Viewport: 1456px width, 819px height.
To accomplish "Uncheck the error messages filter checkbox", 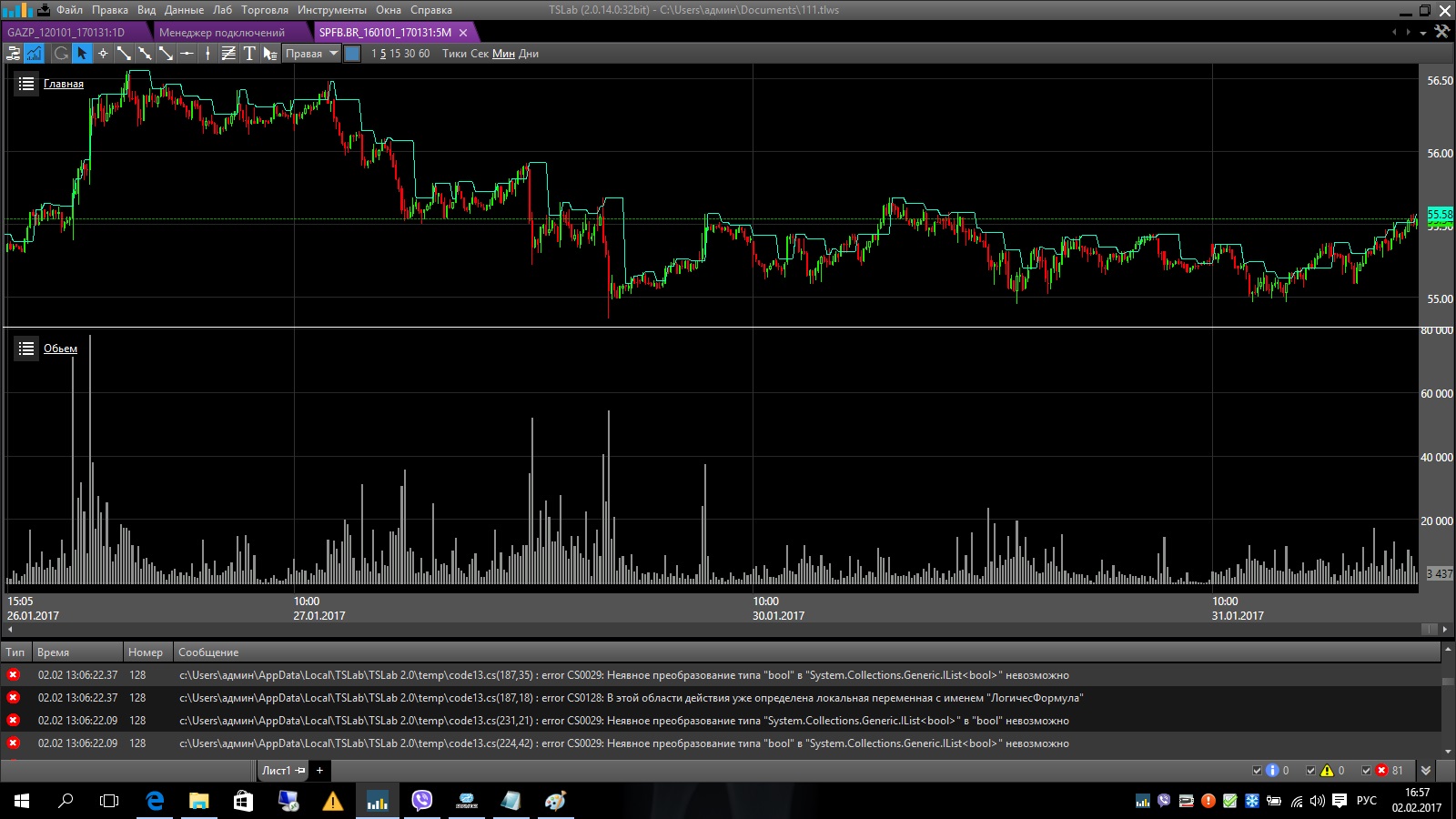I will (1366, 771).
